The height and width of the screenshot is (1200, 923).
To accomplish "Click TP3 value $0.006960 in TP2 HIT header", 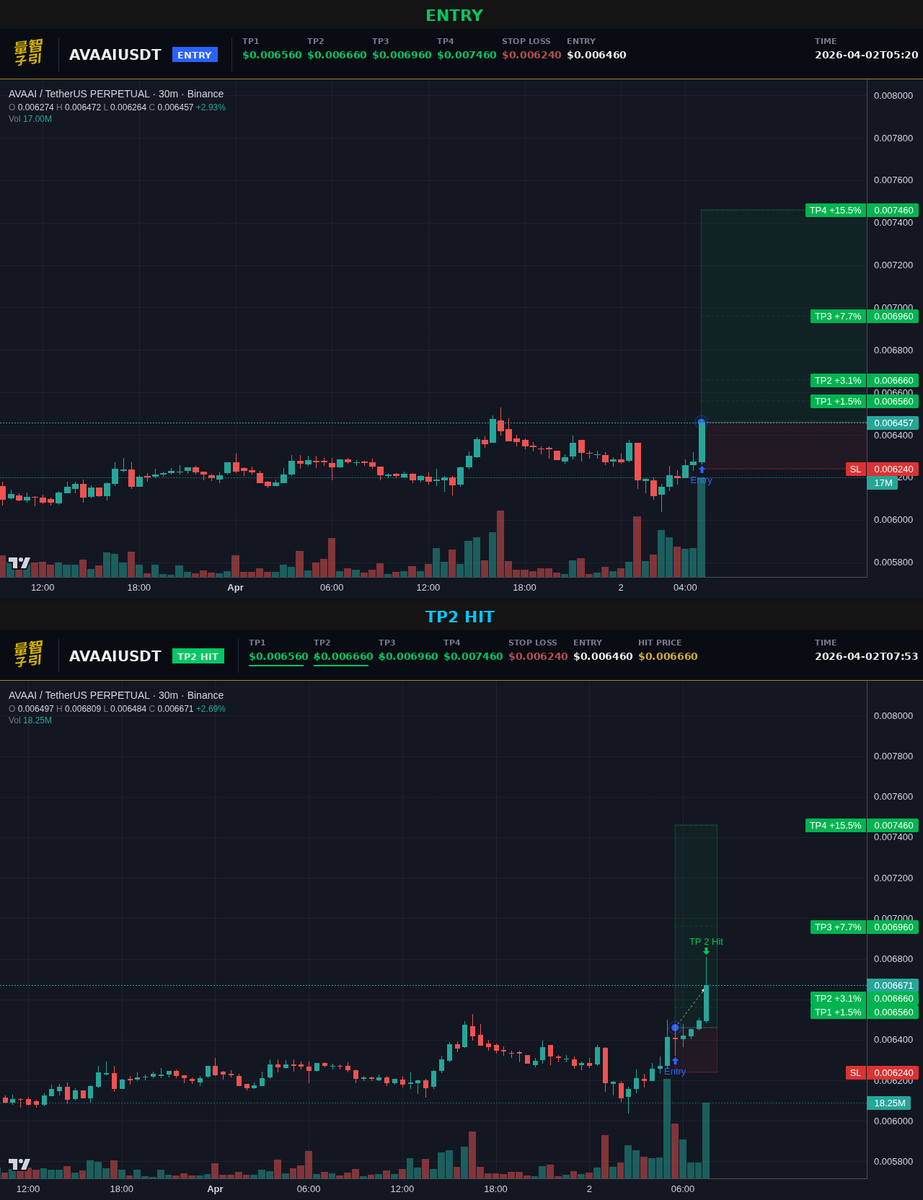I will [408, 656].
